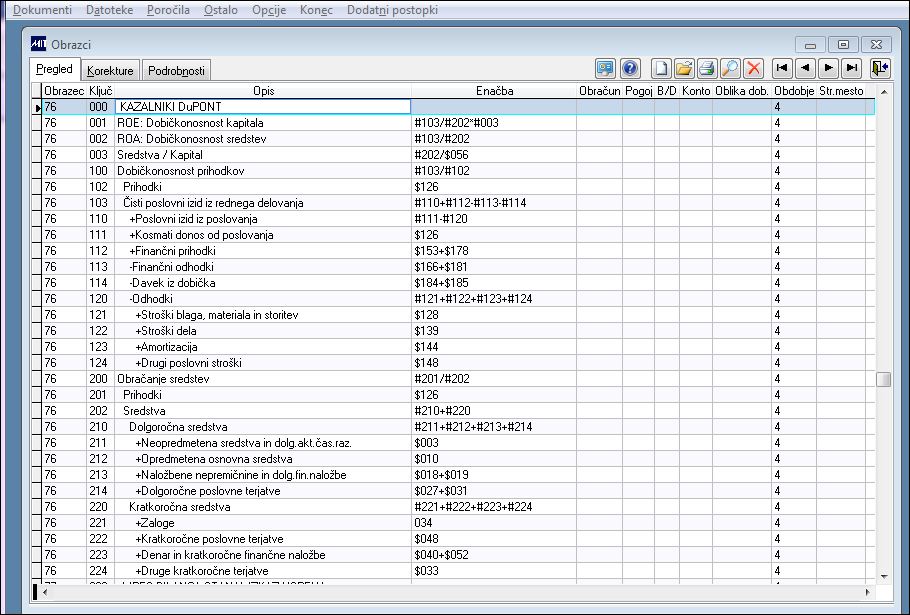This screenshot has height=615, width=910.
Task: Open the Poročila menu
Action: click(x=168, y=10)
